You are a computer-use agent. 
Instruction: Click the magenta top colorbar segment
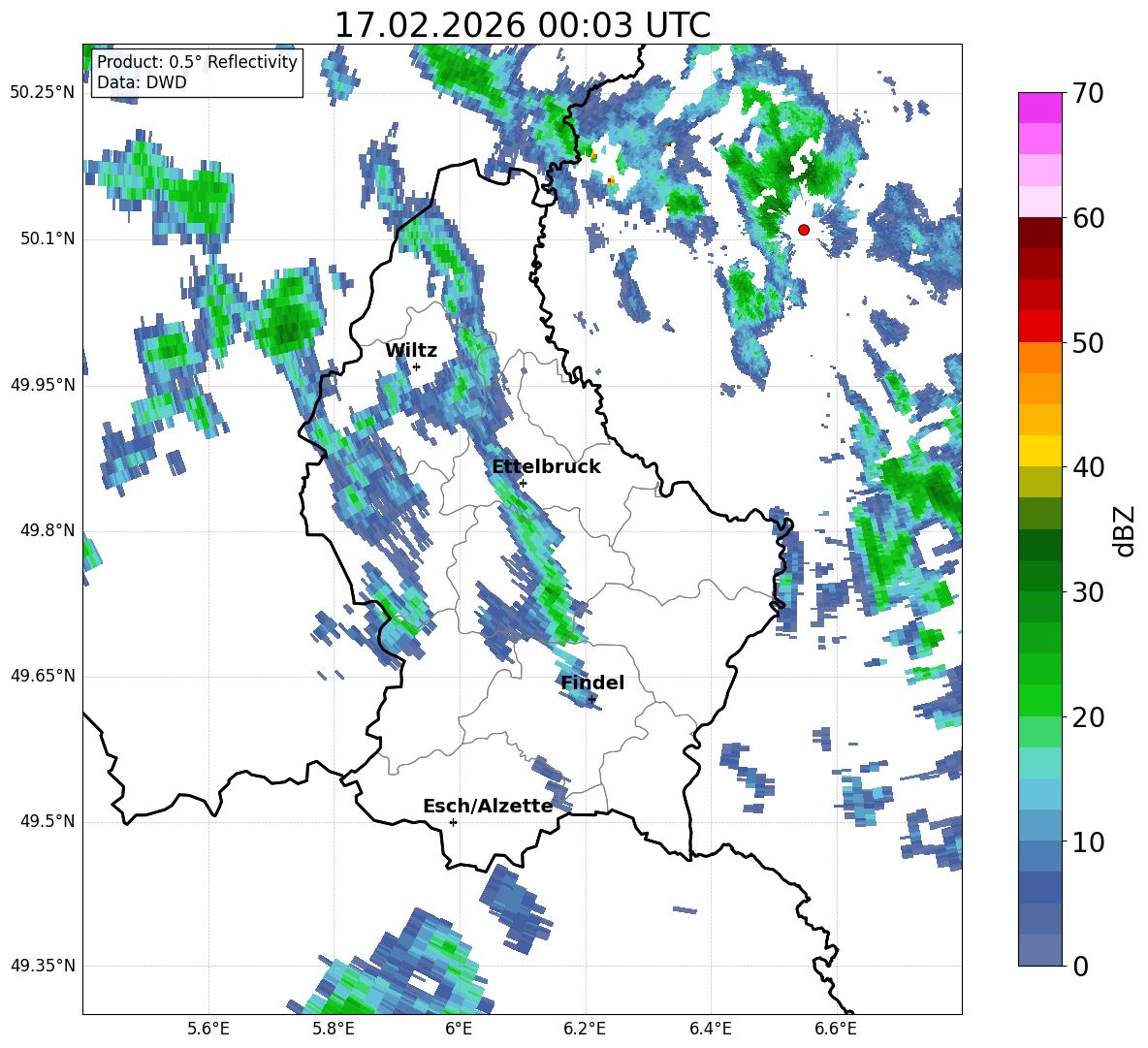(1039, 108)
